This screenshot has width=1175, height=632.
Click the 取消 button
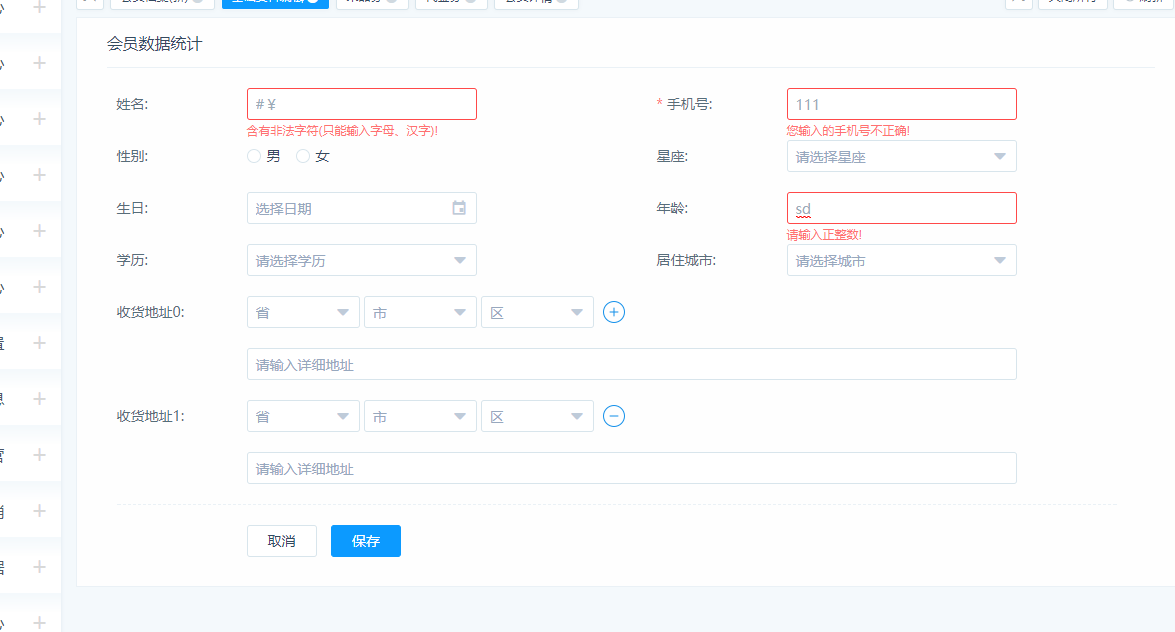tap(282, 541)
